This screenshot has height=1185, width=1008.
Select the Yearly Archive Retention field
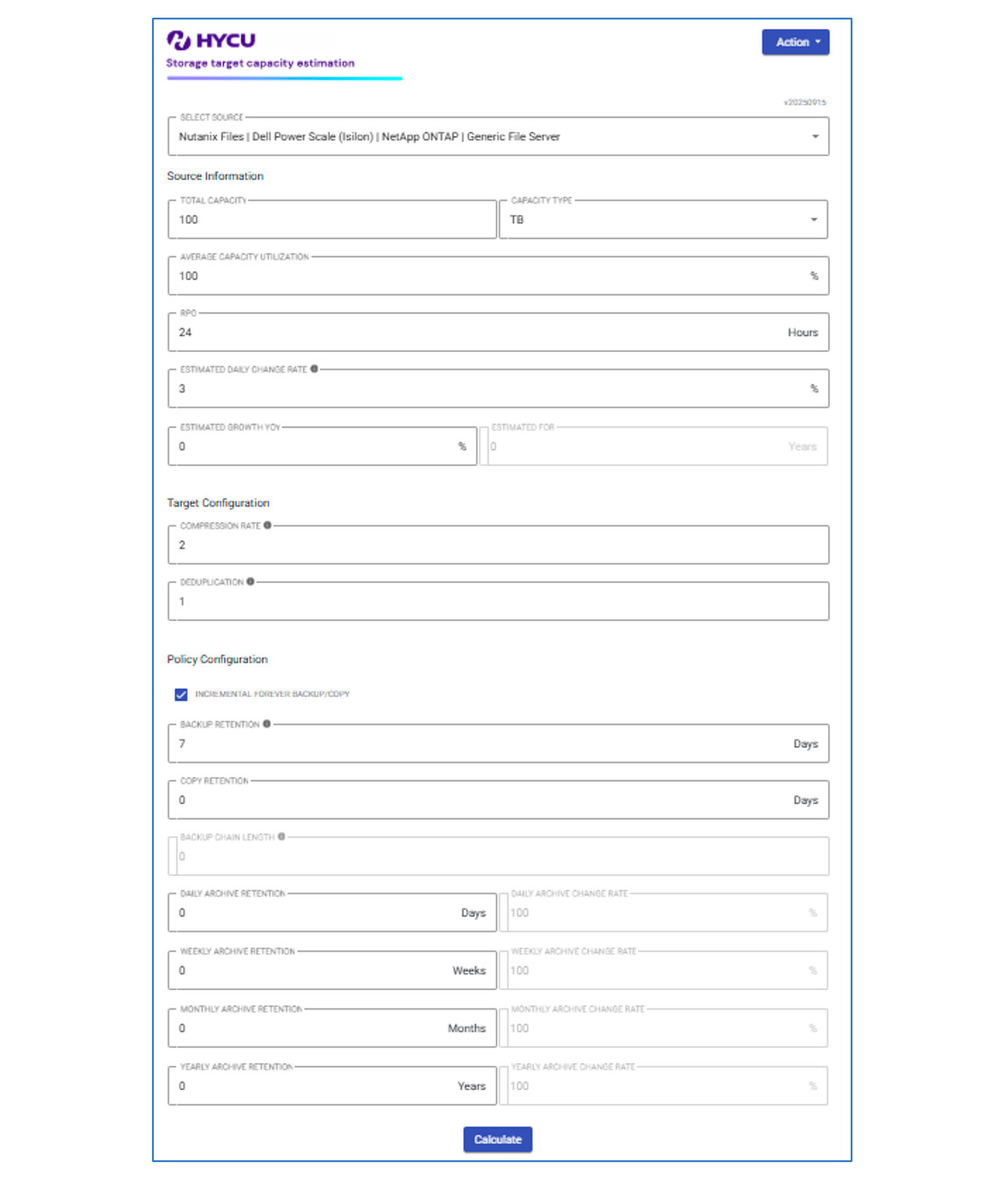pos(312,1087)
